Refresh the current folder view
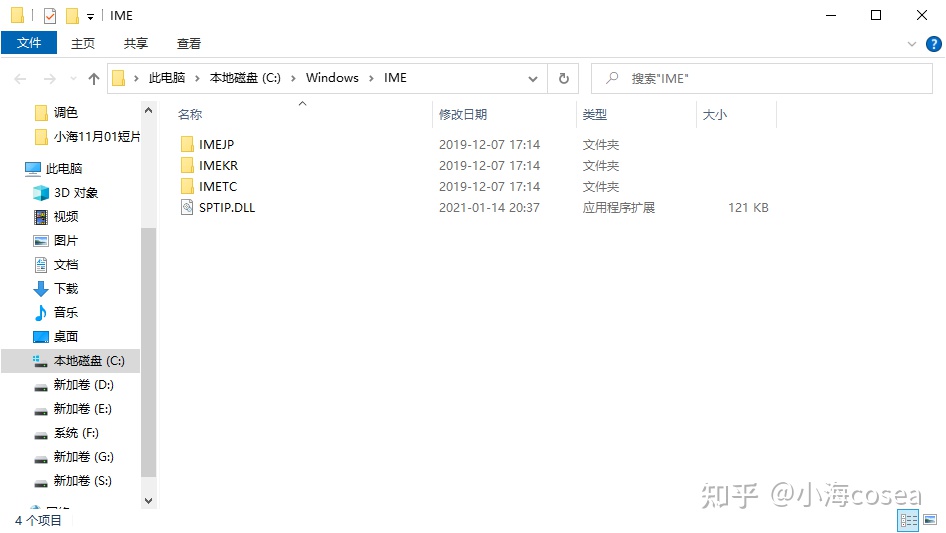 (563, 78)
